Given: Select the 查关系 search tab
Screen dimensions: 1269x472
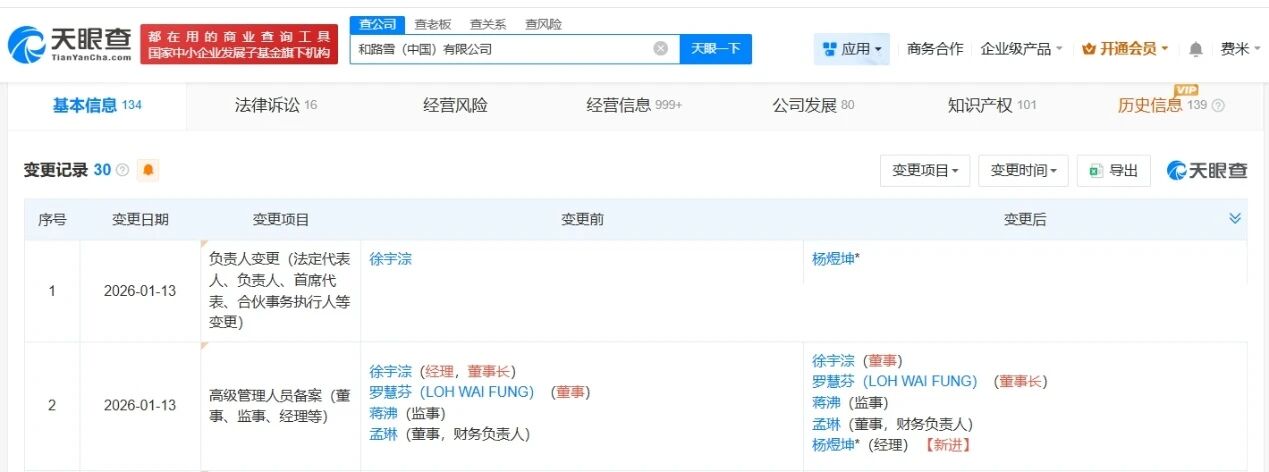Looking at the screenshot, I should 488,24.
